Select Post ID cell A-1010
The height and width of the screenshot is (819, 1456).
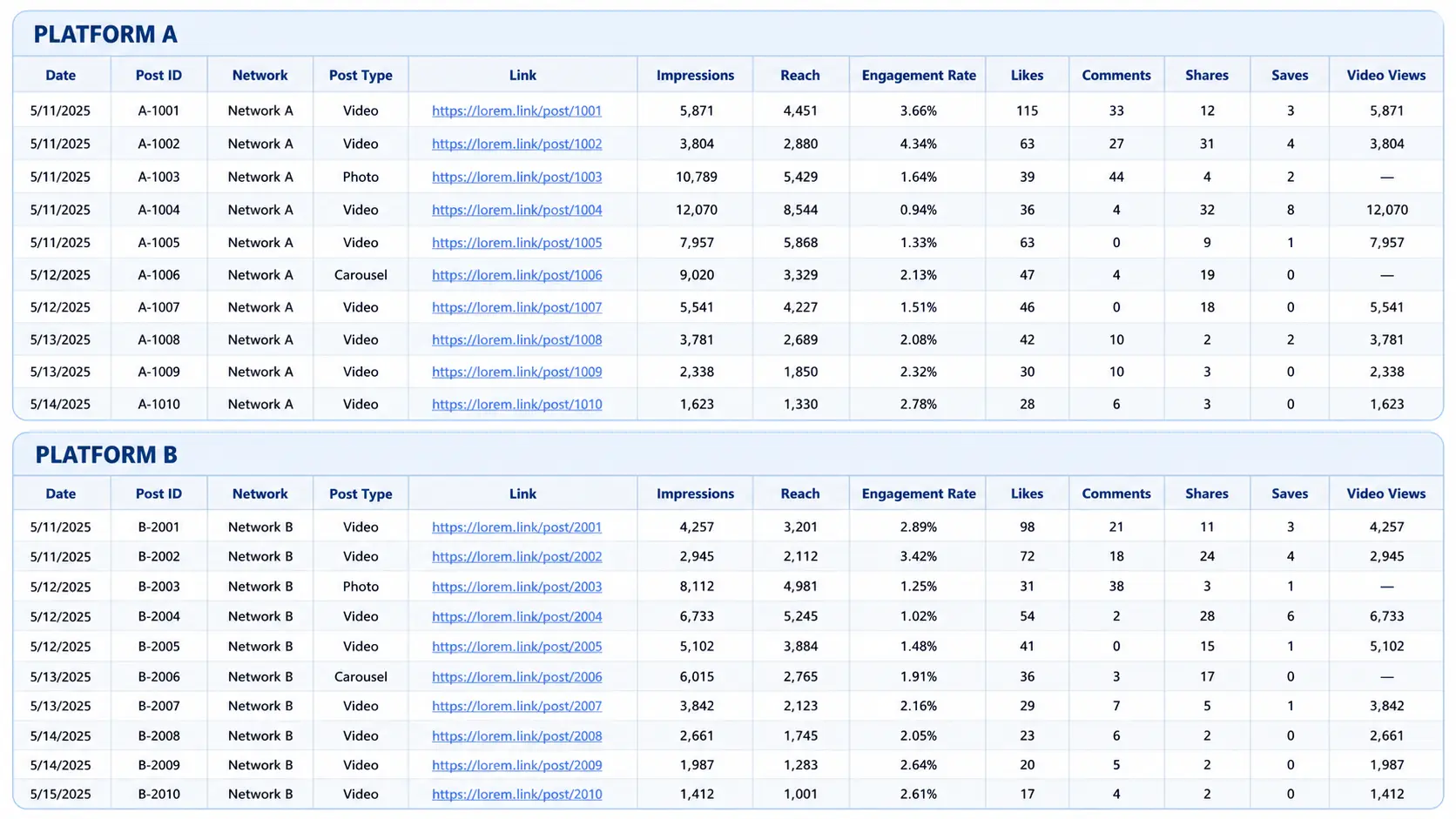(158, 405)
